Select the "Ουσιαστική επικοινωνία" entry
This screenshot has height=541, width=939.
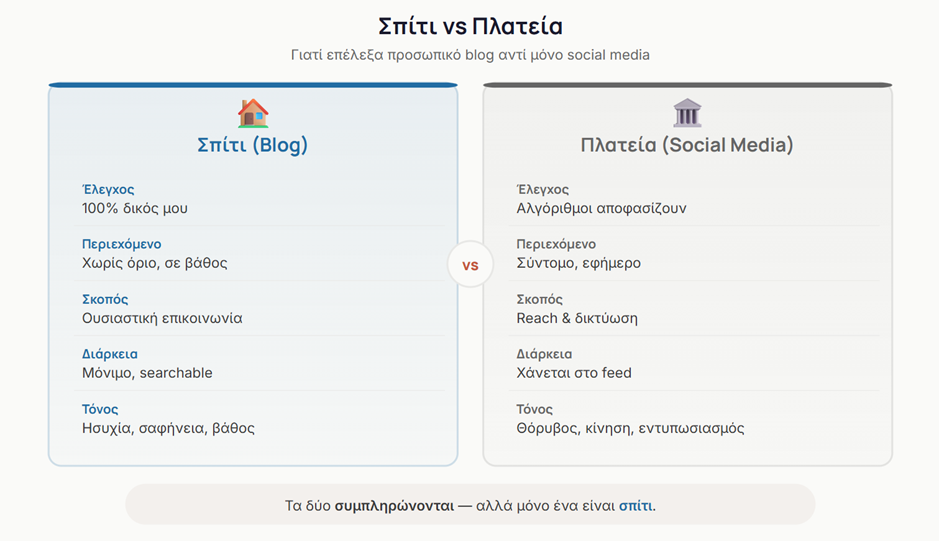tap(162, 318)
